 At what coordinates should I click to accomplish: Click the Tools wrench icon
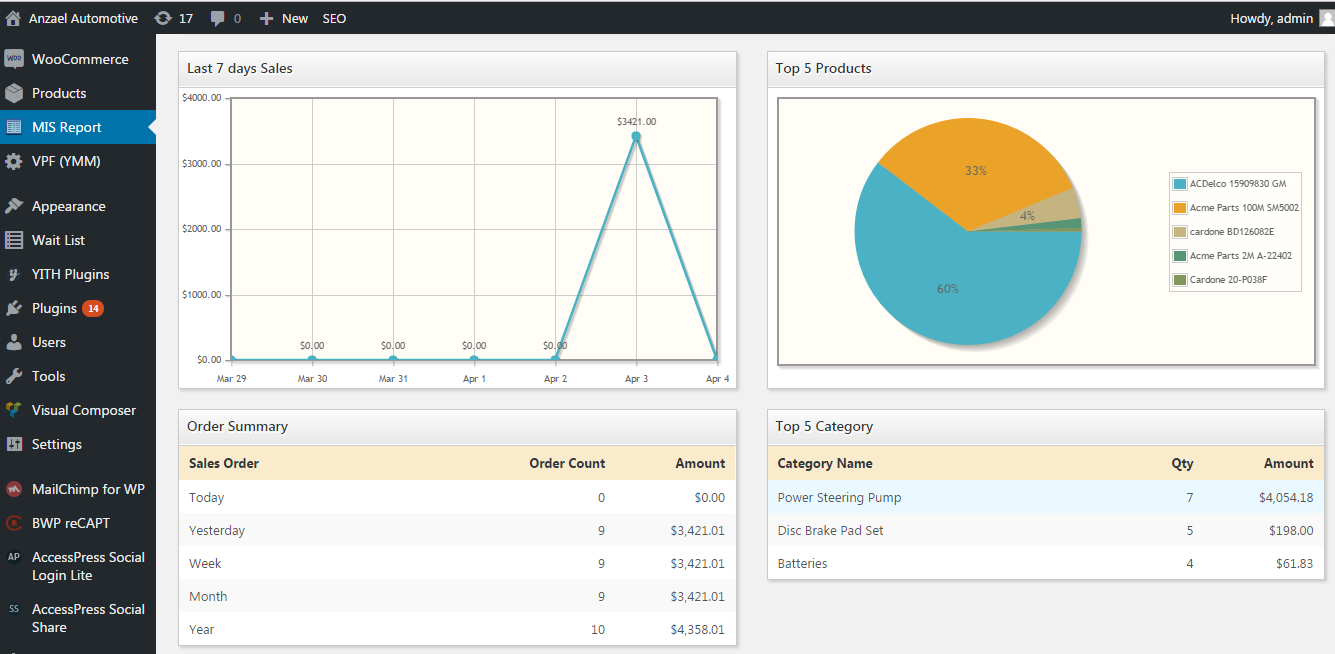pos(14,376)
